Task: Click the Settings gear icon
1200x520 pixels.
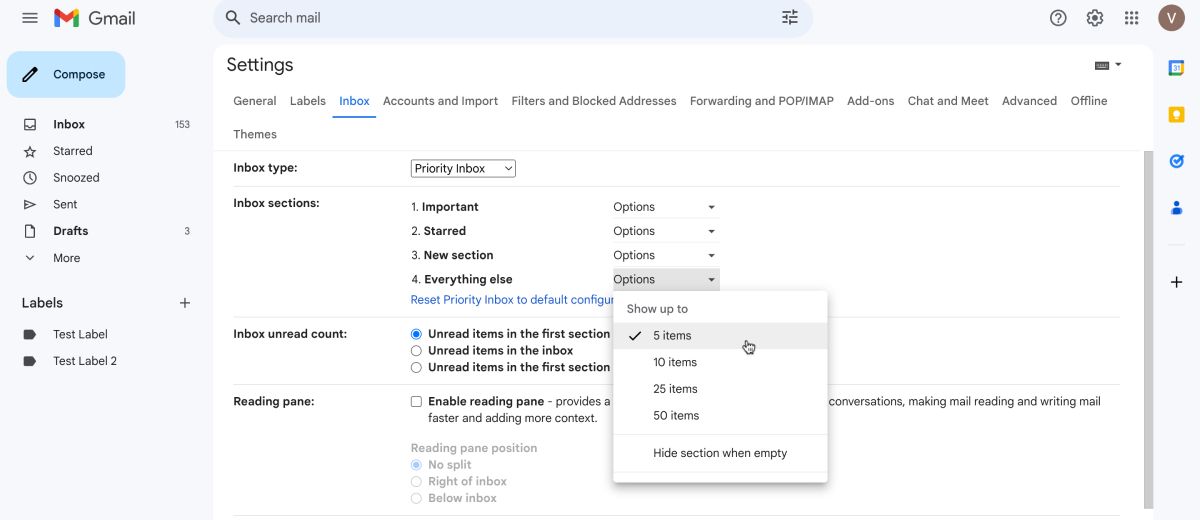Action: tap(1095, 18)
